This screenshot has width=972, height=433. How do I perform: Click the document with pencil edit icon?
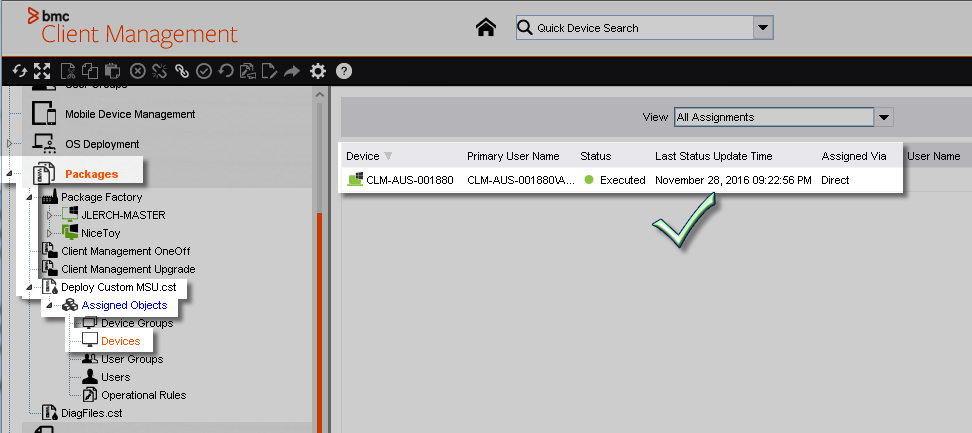click(270, 71)
